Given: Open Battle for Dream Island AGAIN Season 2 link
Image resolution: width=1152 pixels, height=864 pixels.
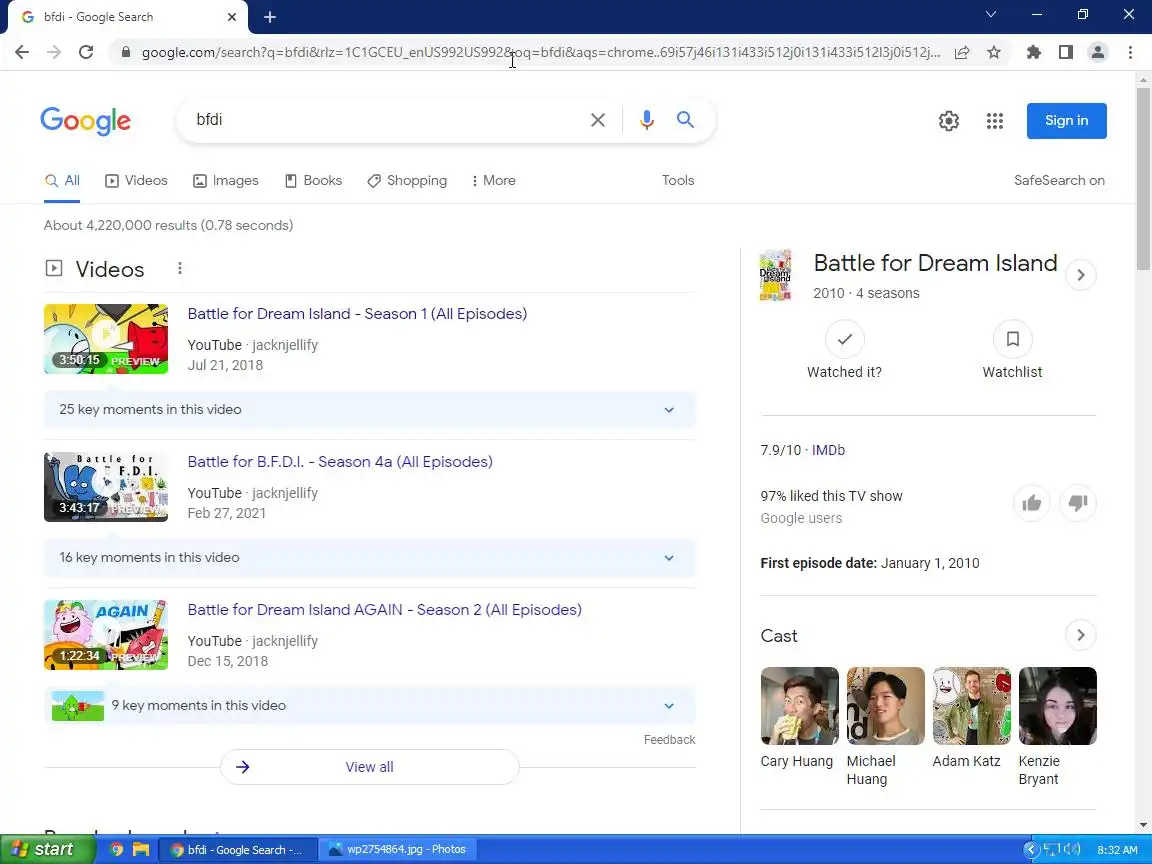Looking at the screenshot, I should pos(384,610).
